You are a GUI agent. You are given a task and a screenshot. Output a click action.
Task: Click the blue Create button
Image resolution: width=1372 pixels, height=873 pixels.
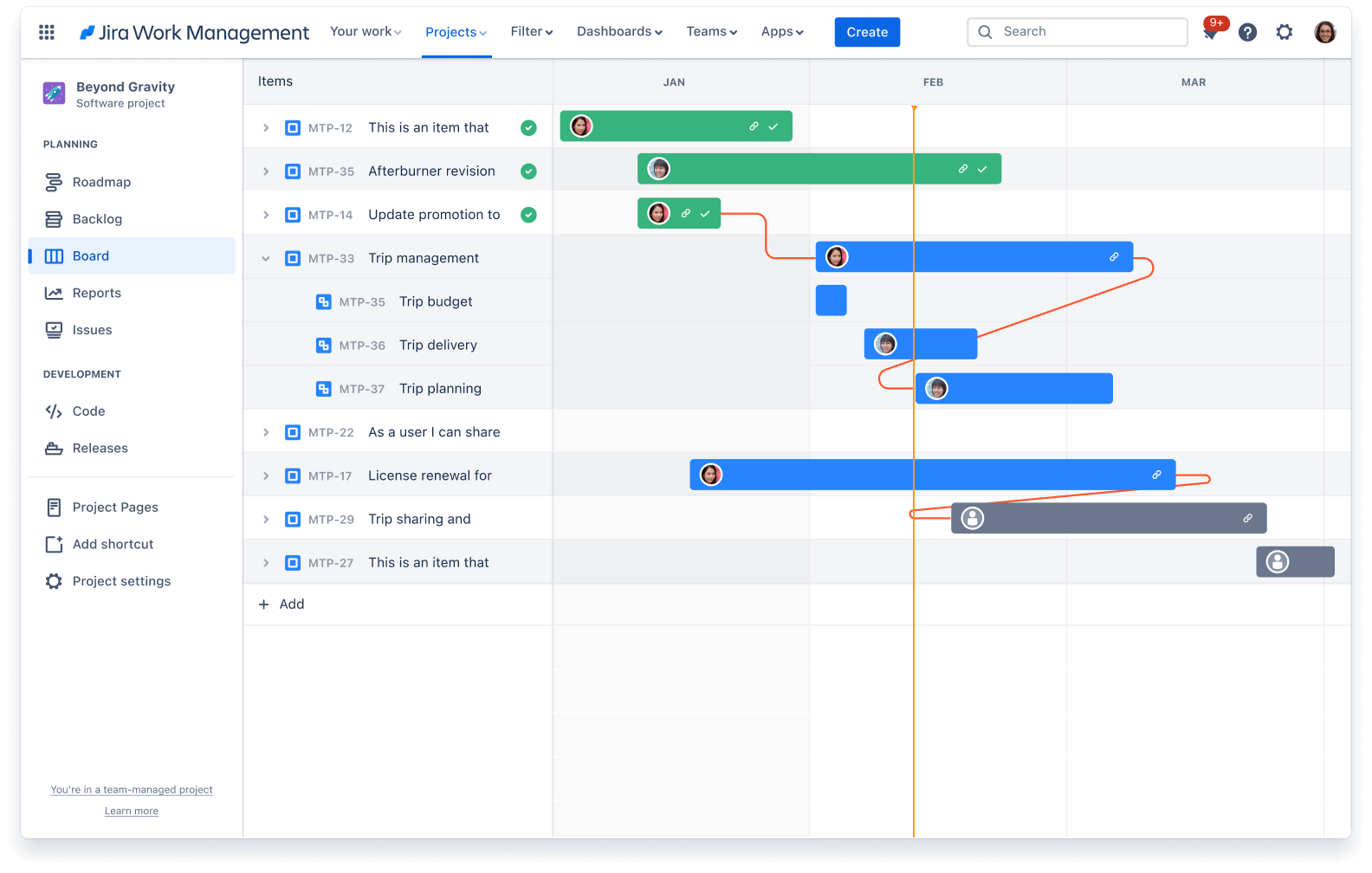(x=867, y=32)
